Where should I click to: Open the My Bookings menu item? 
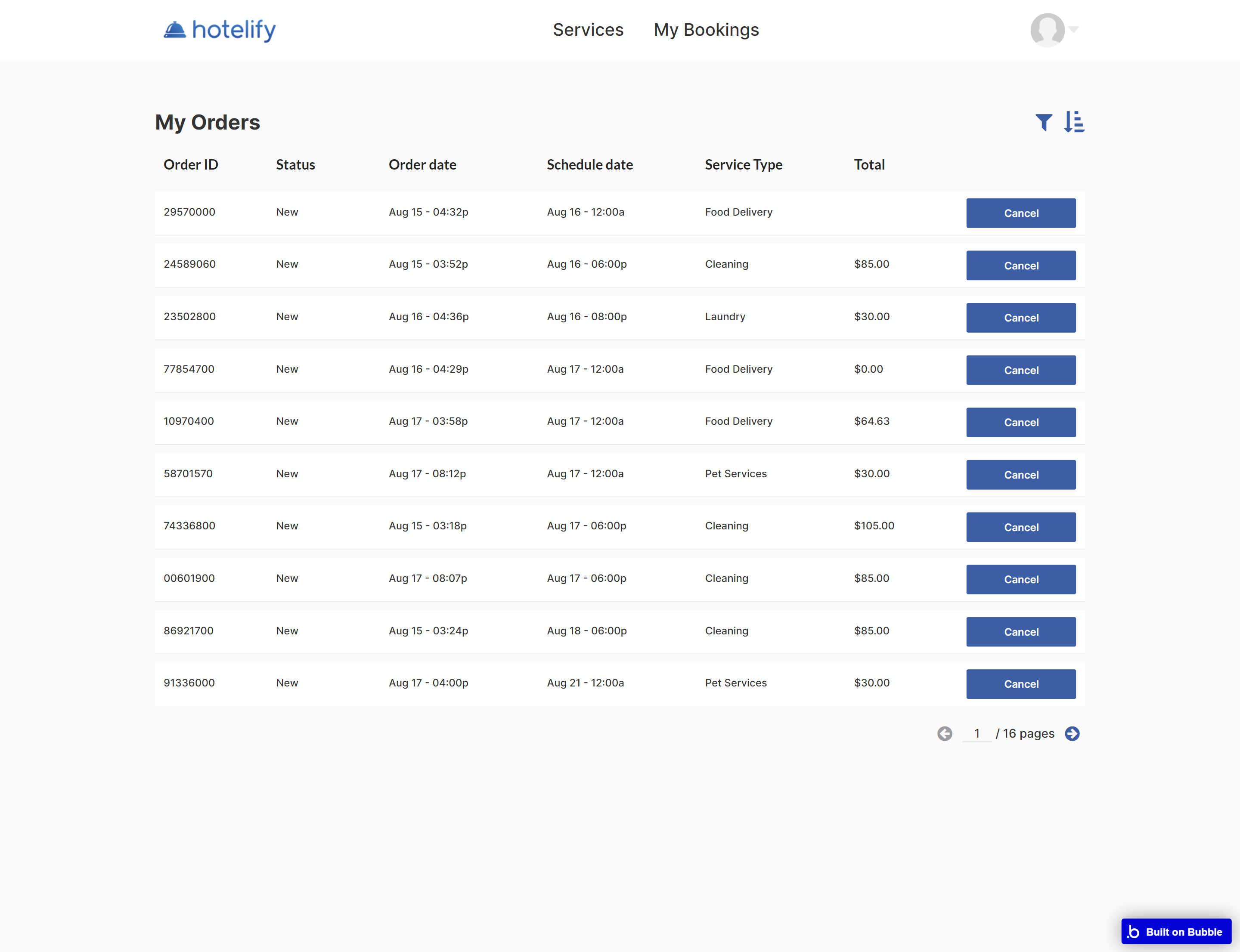click(x=706, y=29)
